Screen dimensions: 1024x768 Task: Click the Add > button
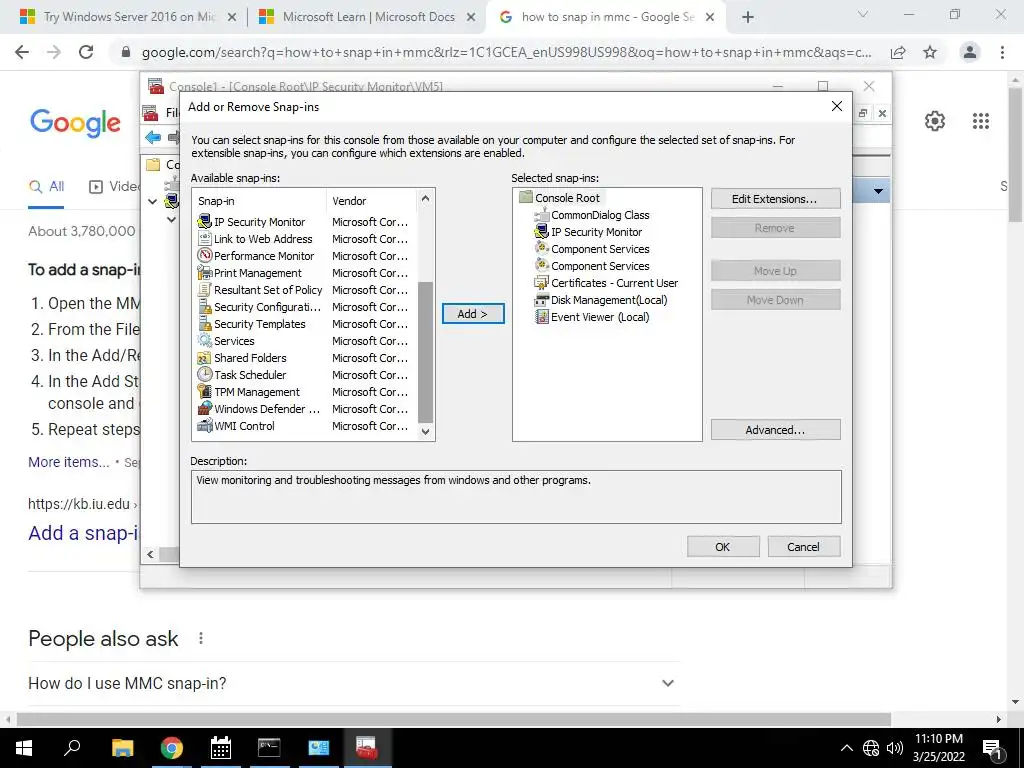pyautogui.click(x=473, y=313)
